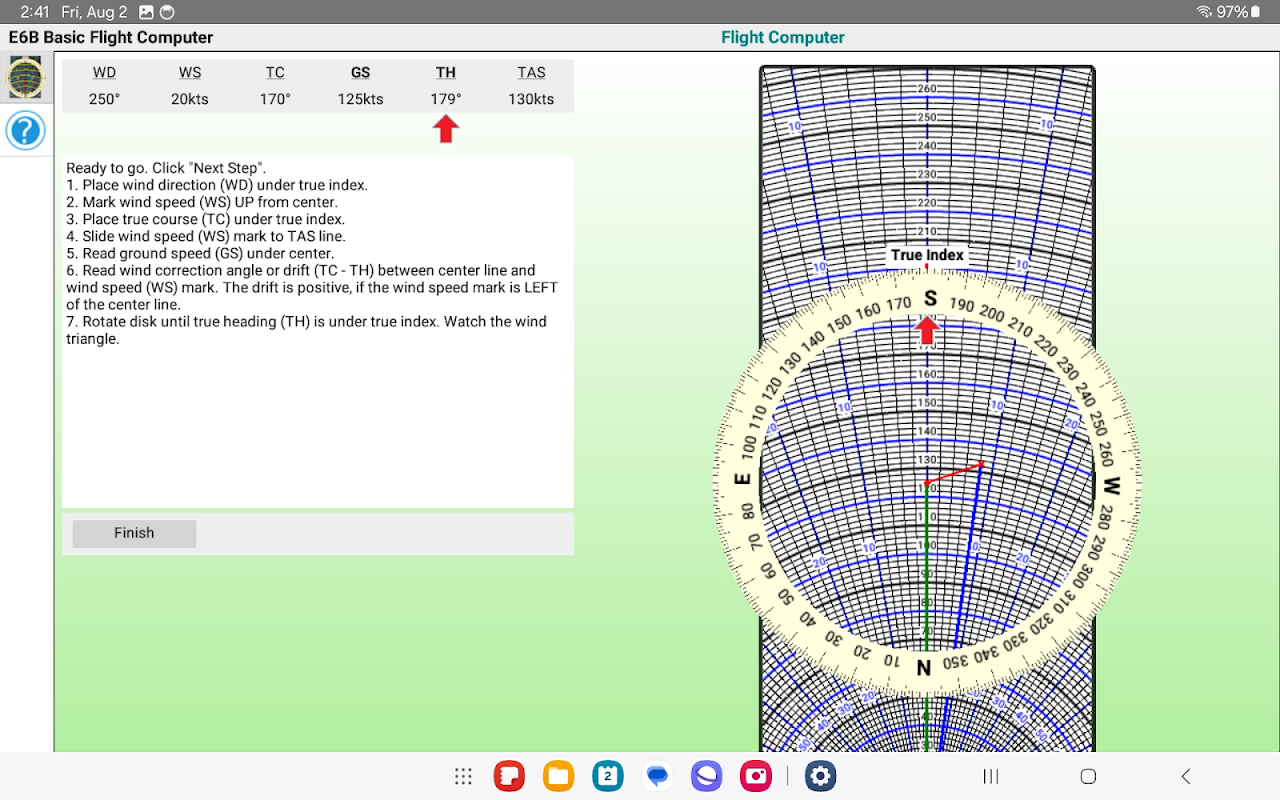Open the help question mark icon
Screen dimensions: 1280x800
click(x=26, y=131)
